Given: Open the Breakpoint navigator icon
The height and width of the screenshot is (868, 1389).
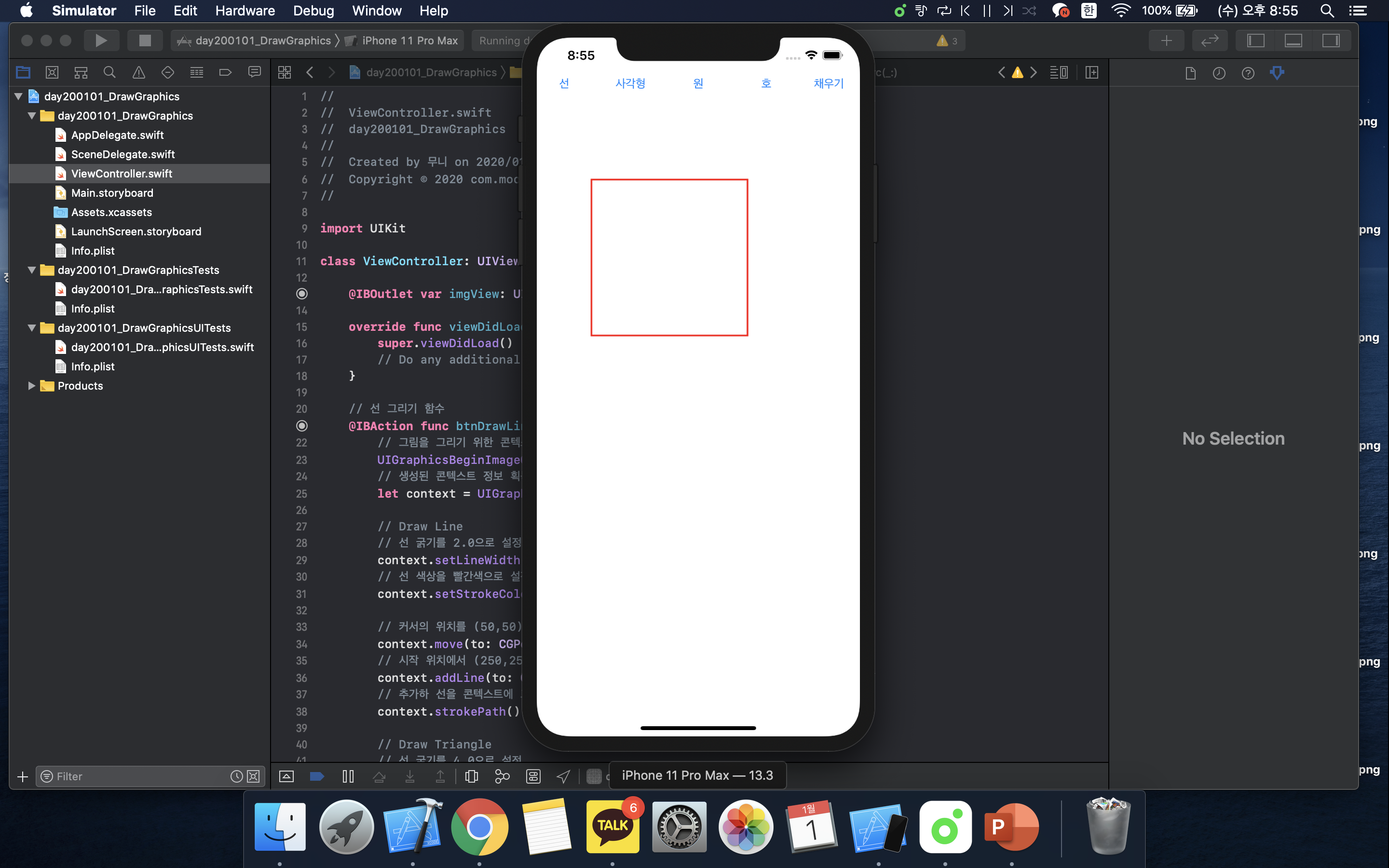Looking at the screenshot, I should pyautogui.click(x=225, y=72).
